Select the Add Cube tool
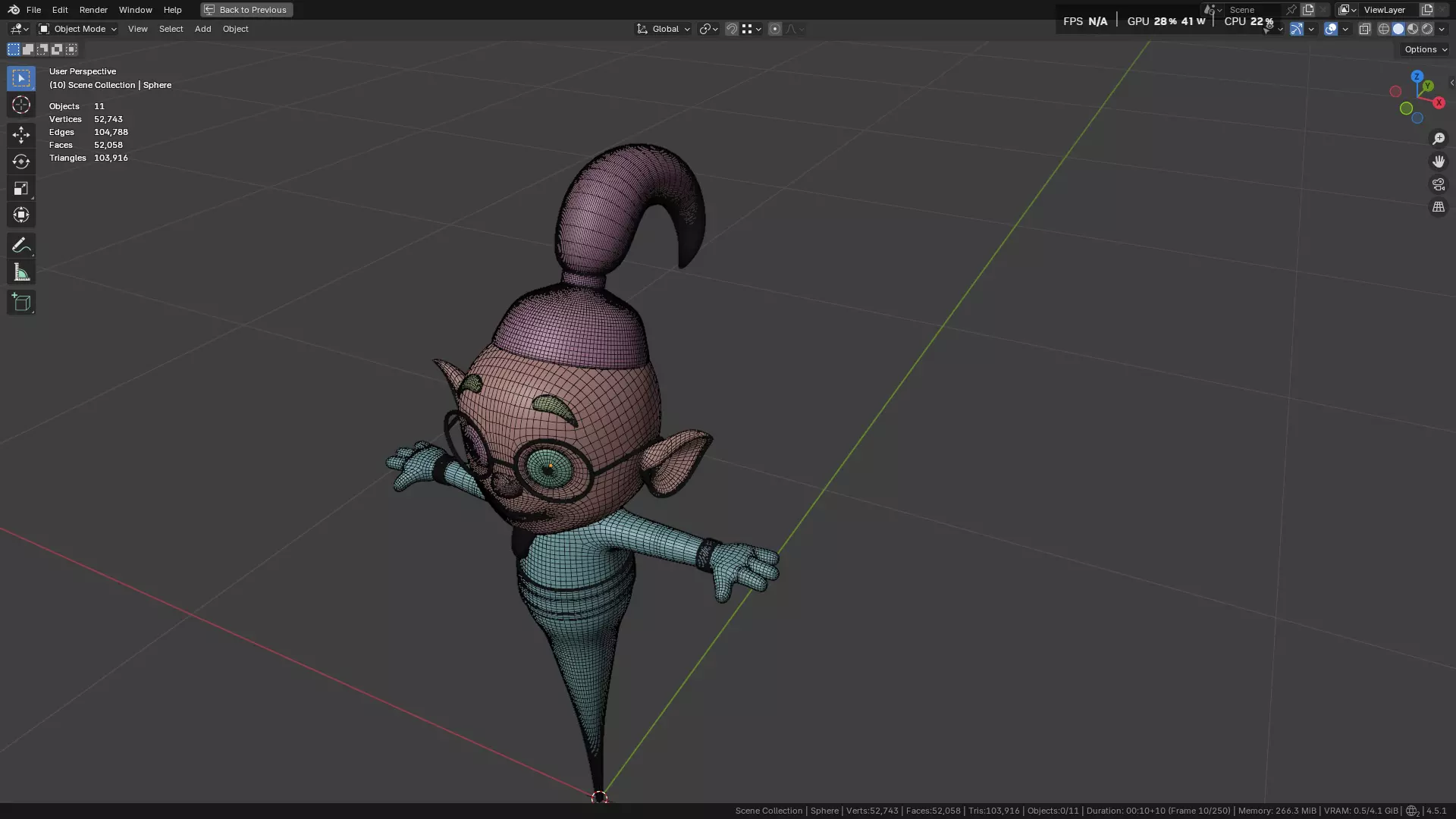 coord(21,302)
